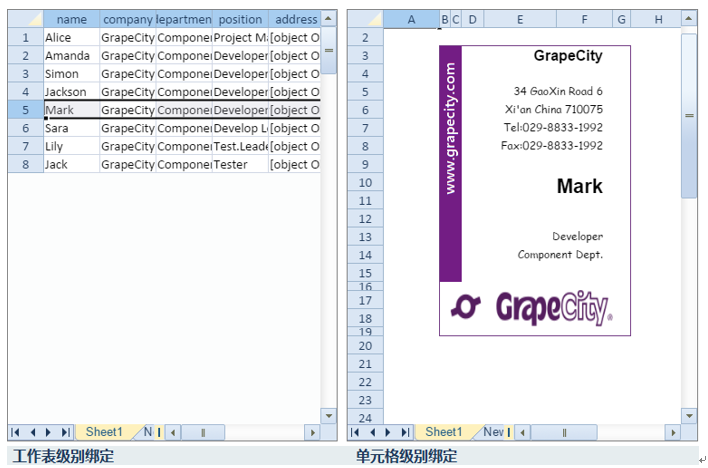Click the Amanda name cell
The width and height of the screenshot is (708, 468).
[71, 55]
